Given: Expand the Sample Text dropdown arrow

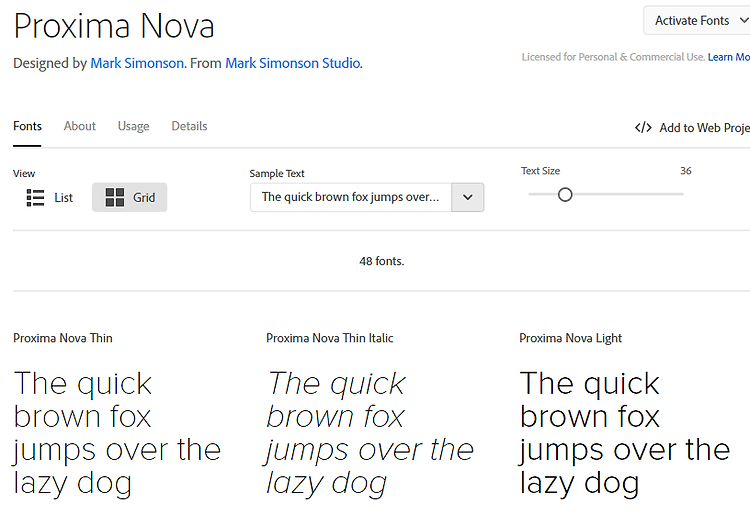Looking at the screenshot, I should [x=468, y=197].
